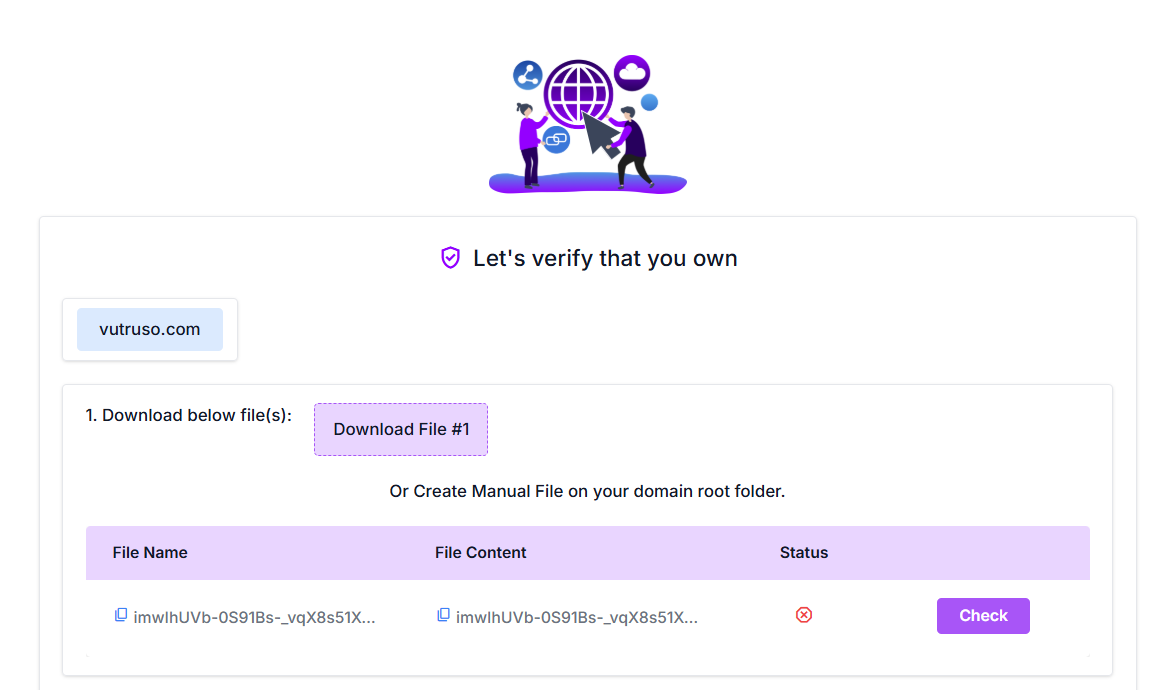Select the file name text imwlhUVb-0S91Bs
The image size is (1175, 690).
[254, 618]
